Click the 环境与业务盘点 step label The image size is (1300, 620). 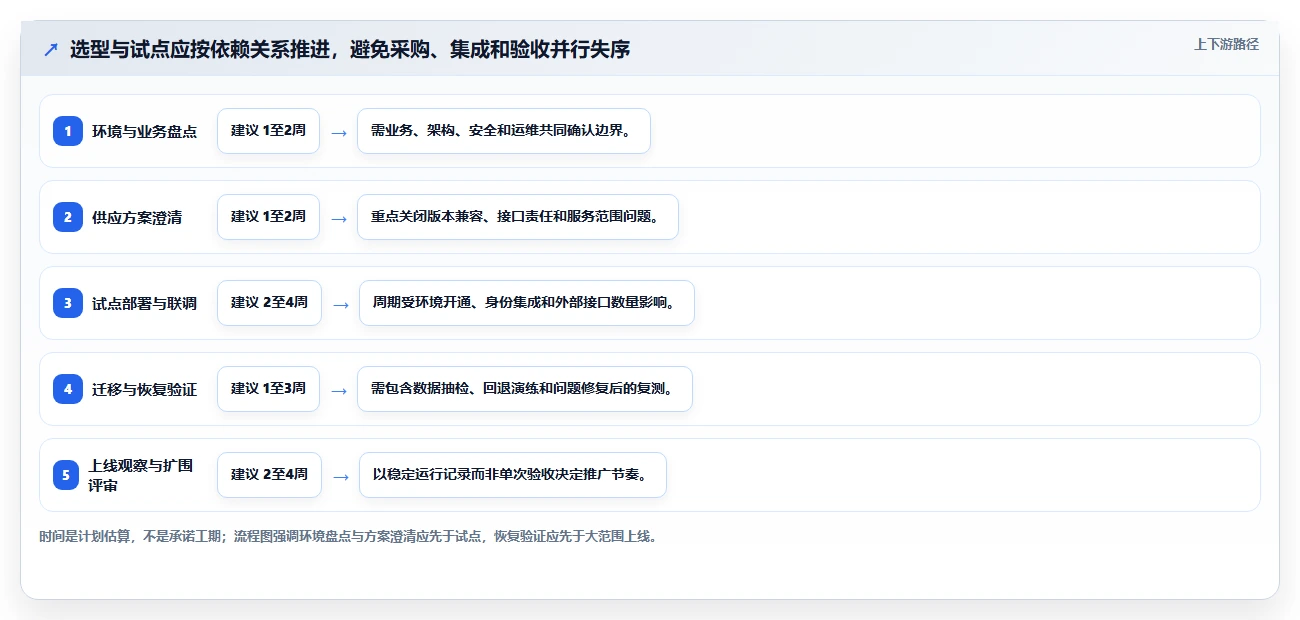tap(144, 131)
